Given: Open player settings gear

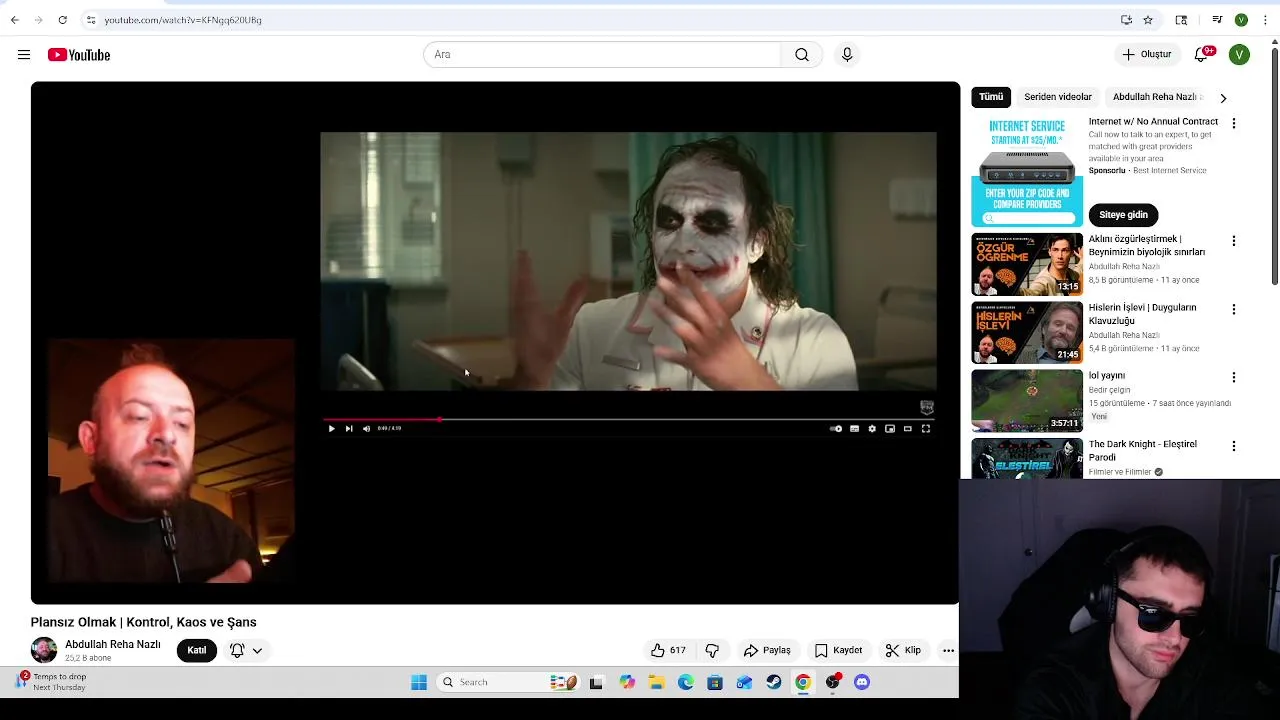Looking at the screenshot, I should coord(872,428).
